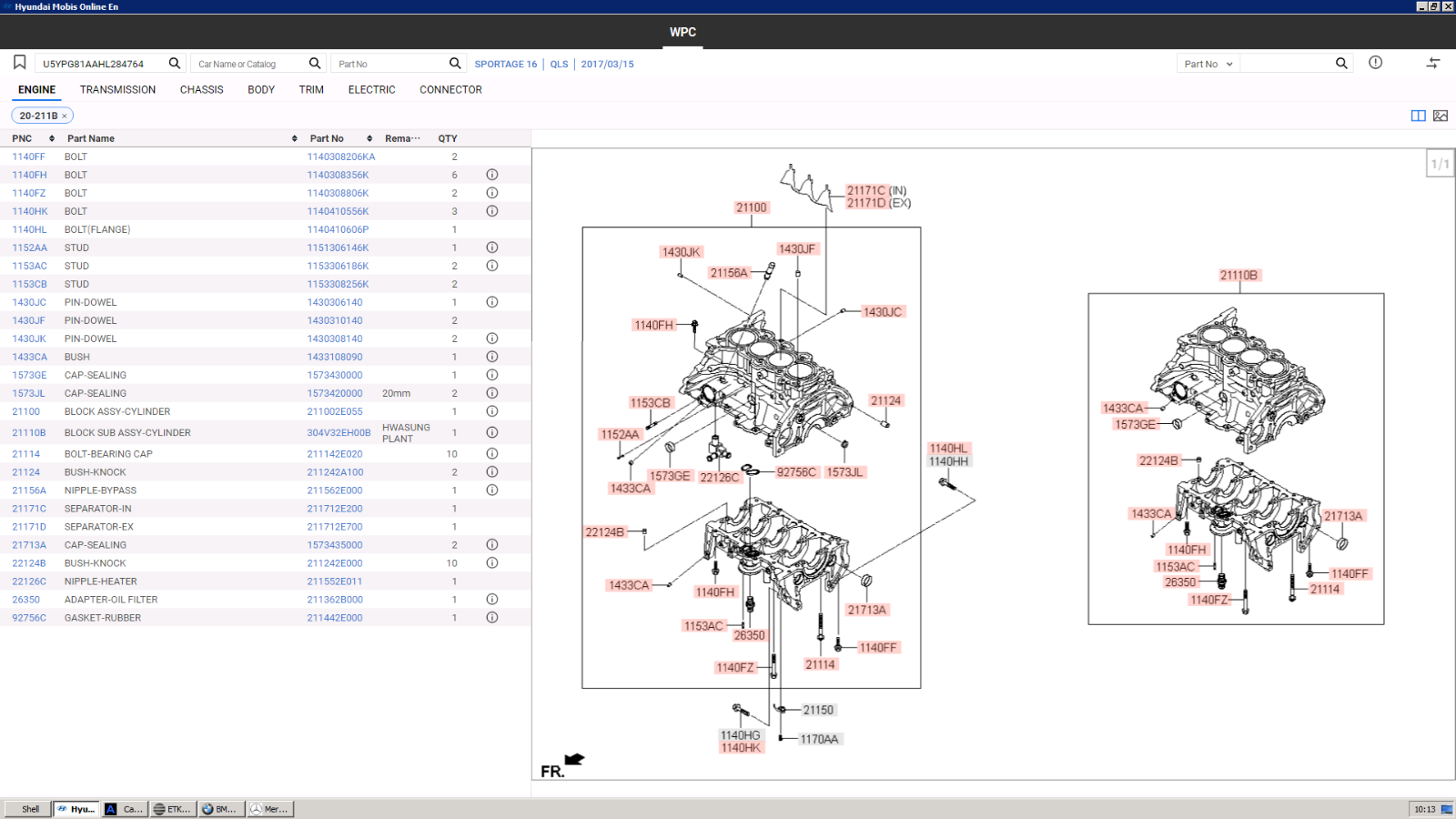The height and width of the screenshot is (819, 1456).
Task: Click the 92756C label in the diagram
Action: (x=796, y=472)
